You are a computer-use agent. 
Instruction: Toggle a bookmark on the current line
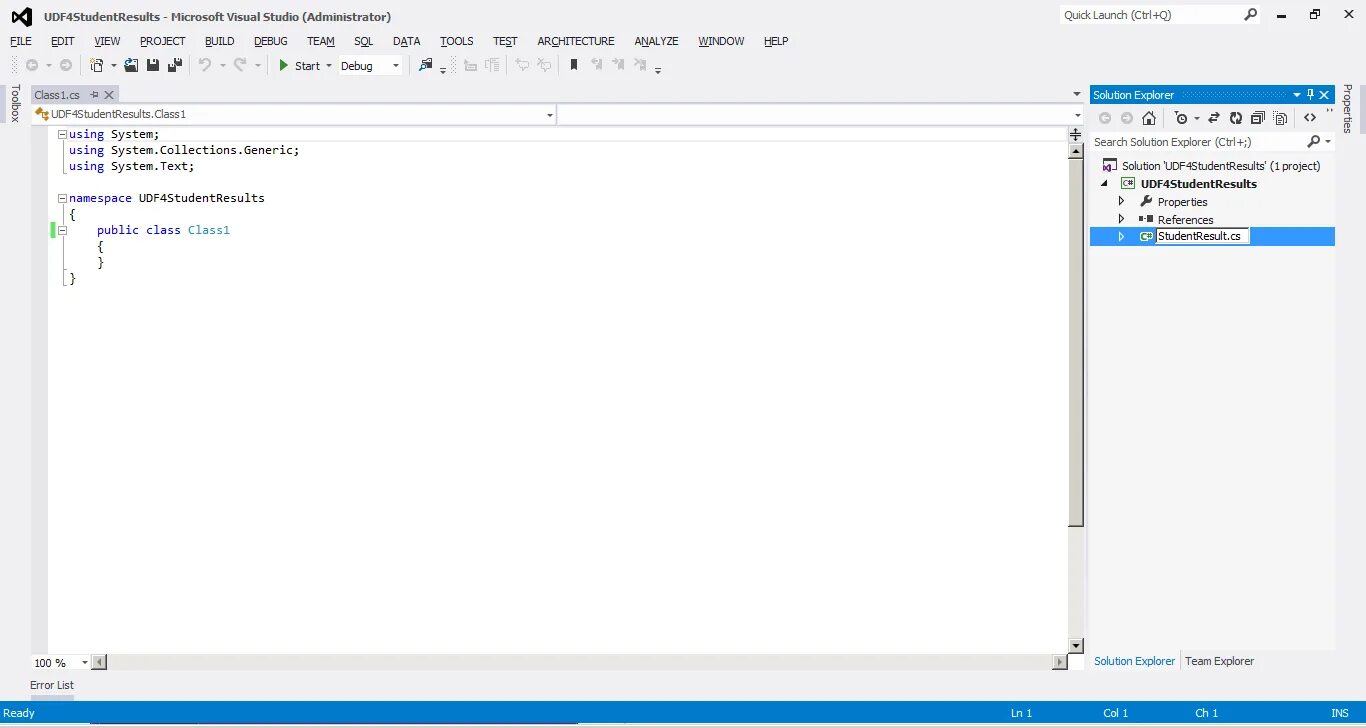[x=574, y=65]
